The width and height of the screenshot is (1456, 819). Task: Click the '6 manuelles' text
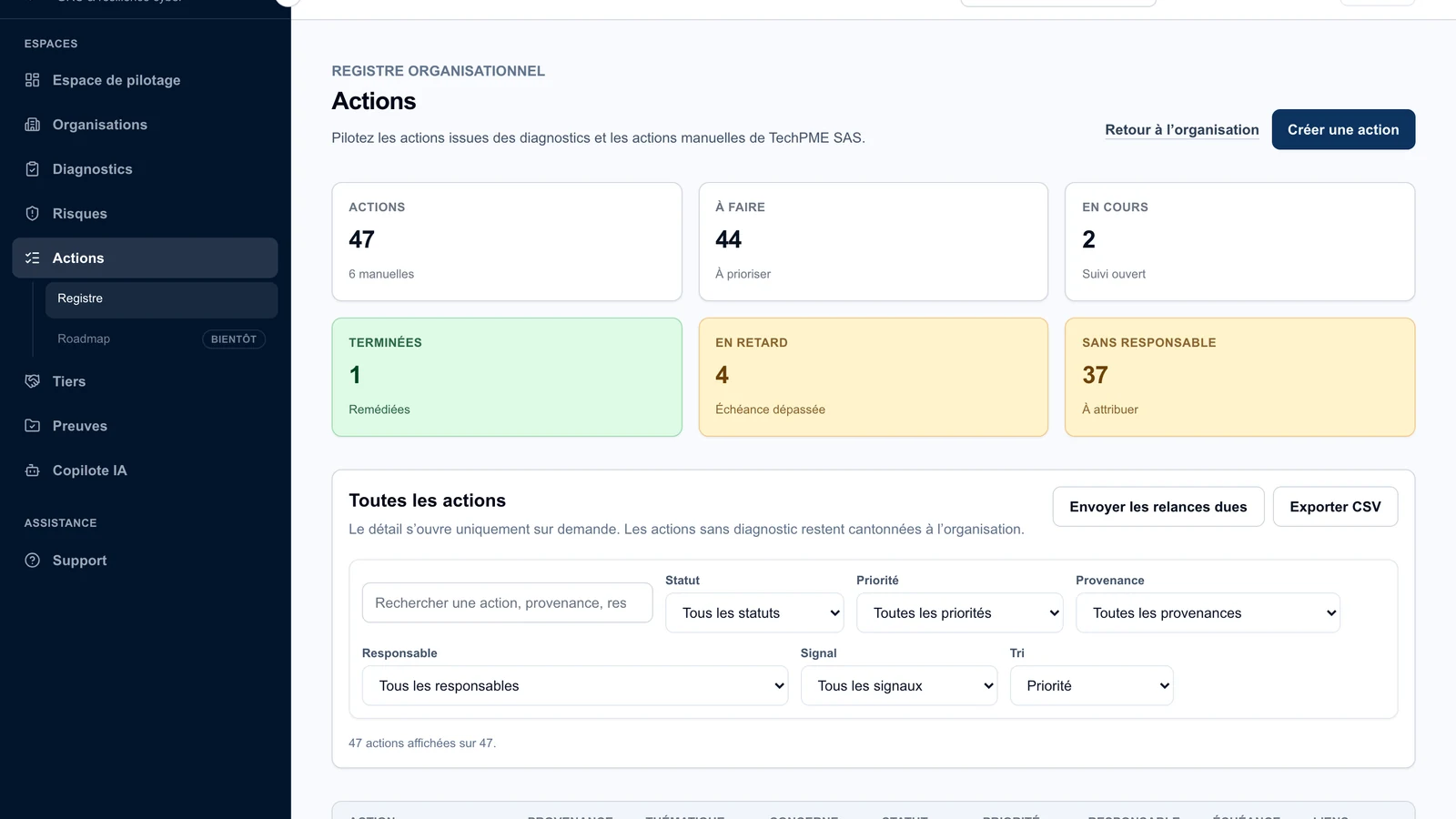(381, 274)
